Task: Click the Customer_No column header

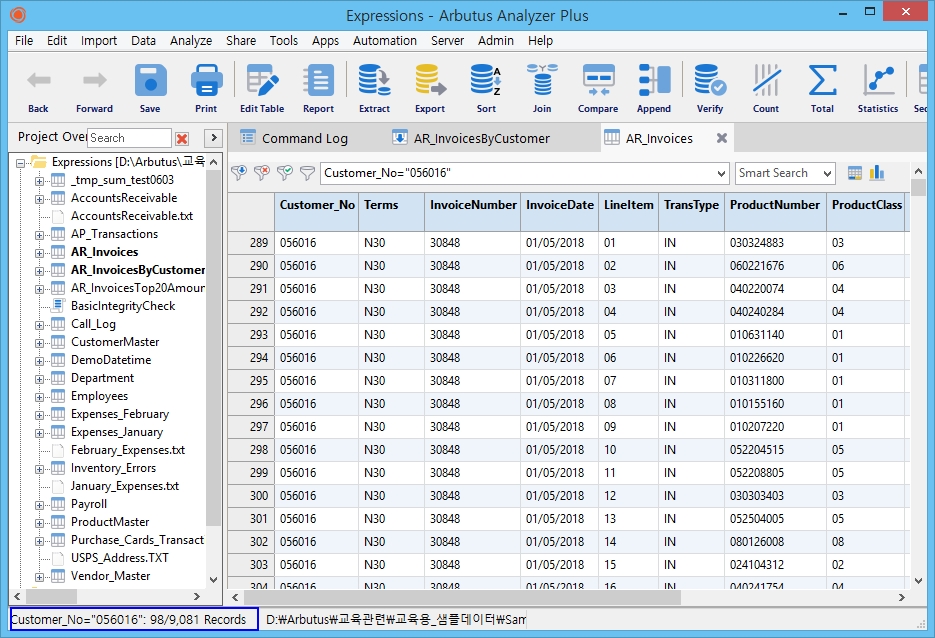Action: tap(317, 212)
